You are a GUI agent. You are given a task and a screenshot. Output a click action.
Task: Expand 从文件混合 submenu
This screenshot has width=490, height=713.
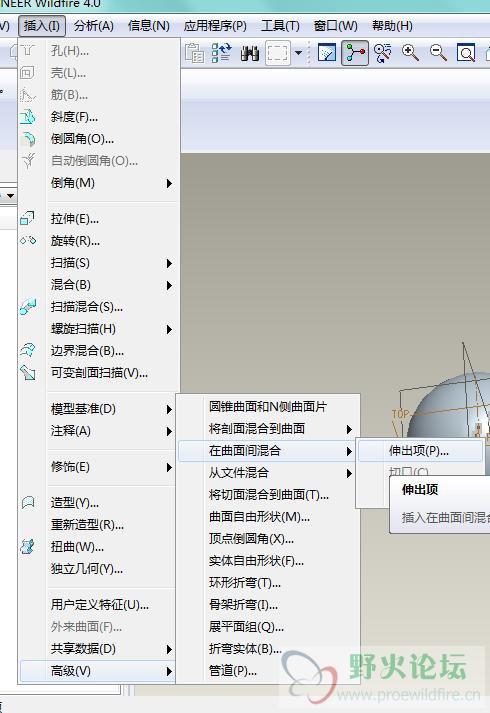coord(268,473)
